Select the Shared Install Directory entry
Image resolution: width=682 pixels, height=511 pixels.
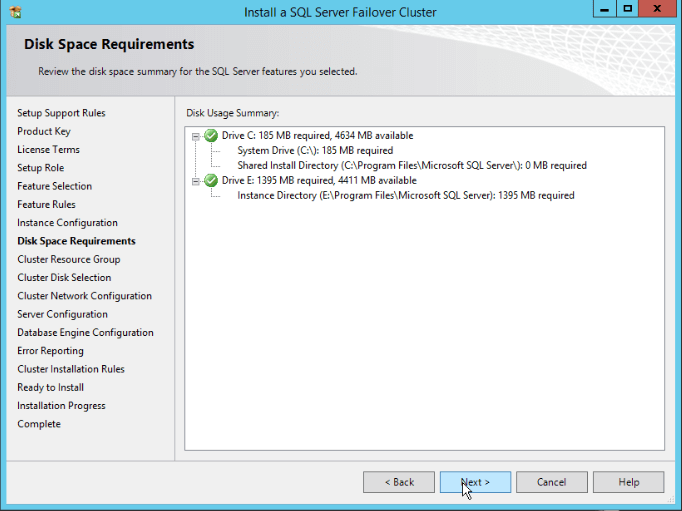[x=411, y=166]
